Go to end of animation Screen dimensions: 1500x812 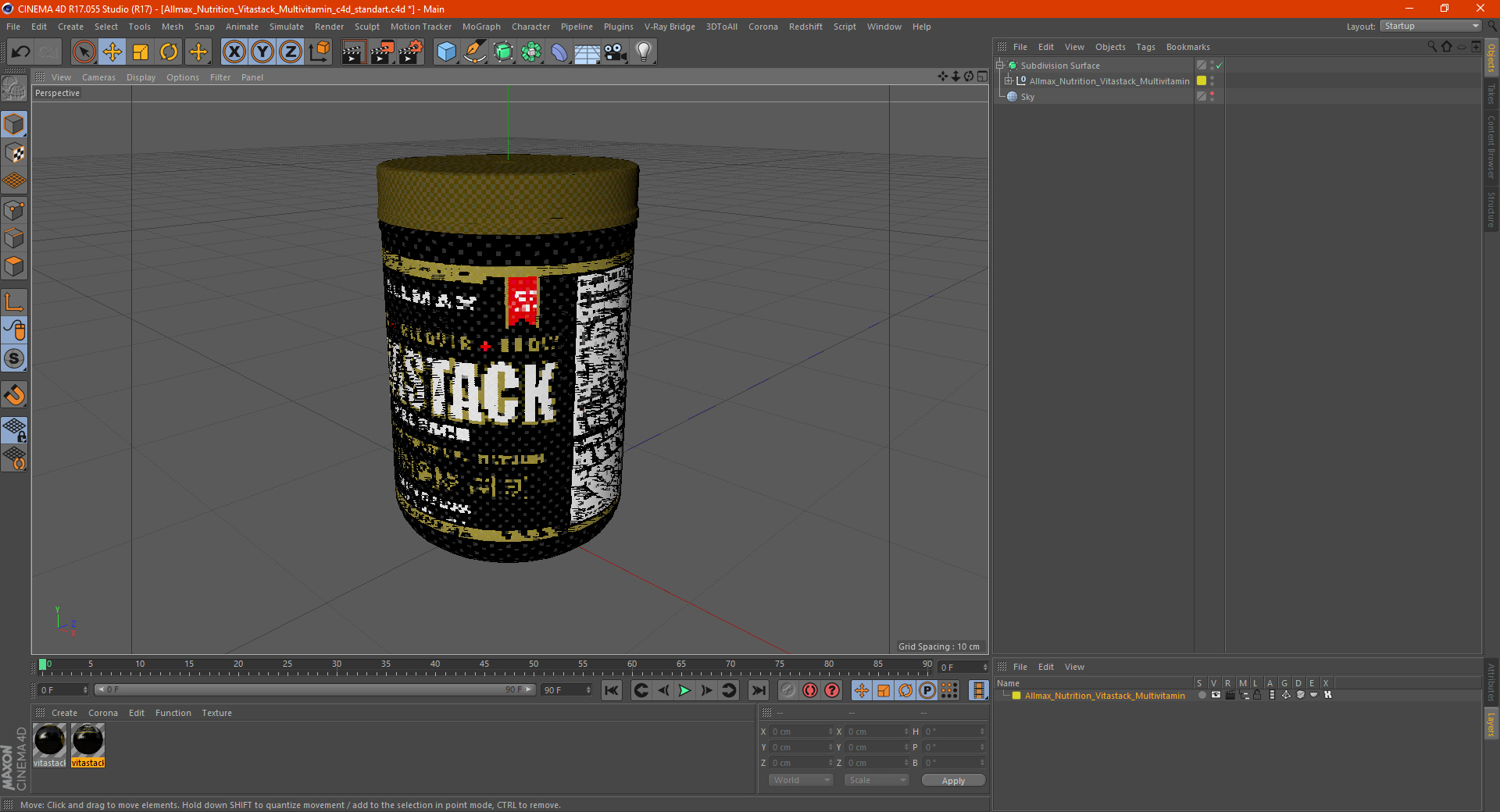(758, 690)
